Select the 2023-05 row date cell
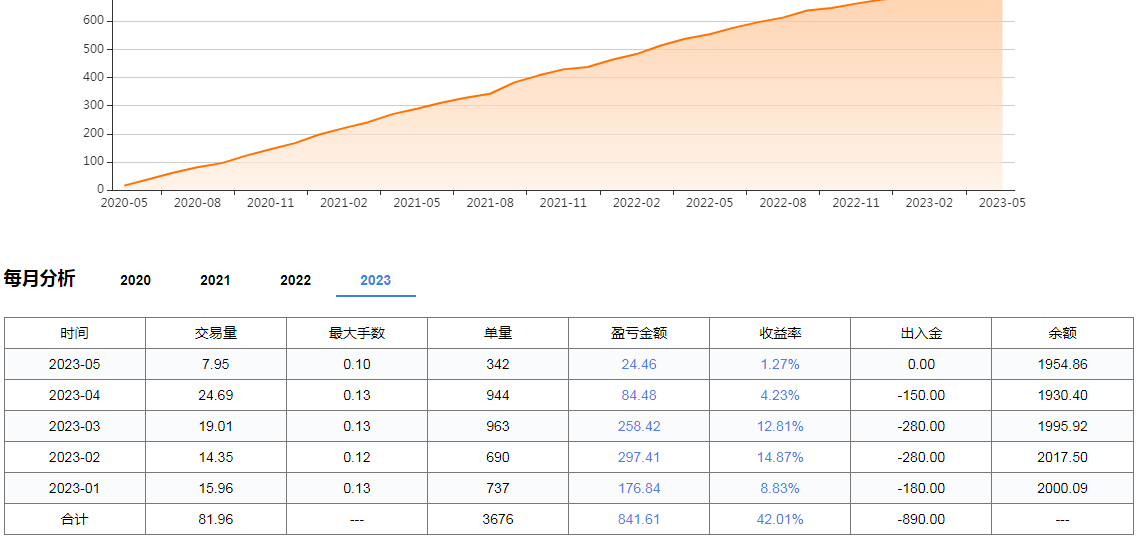1140x538 pixels. (75, 365)
